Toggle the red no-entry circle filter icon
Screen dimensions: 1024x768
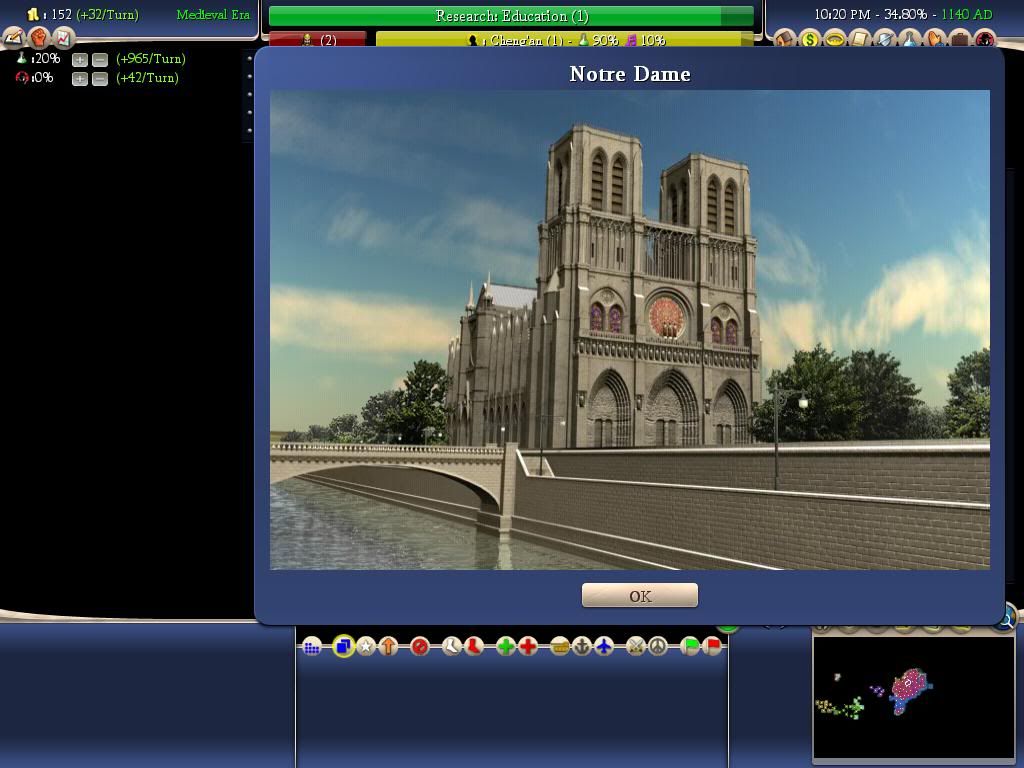tap(420, 647)
